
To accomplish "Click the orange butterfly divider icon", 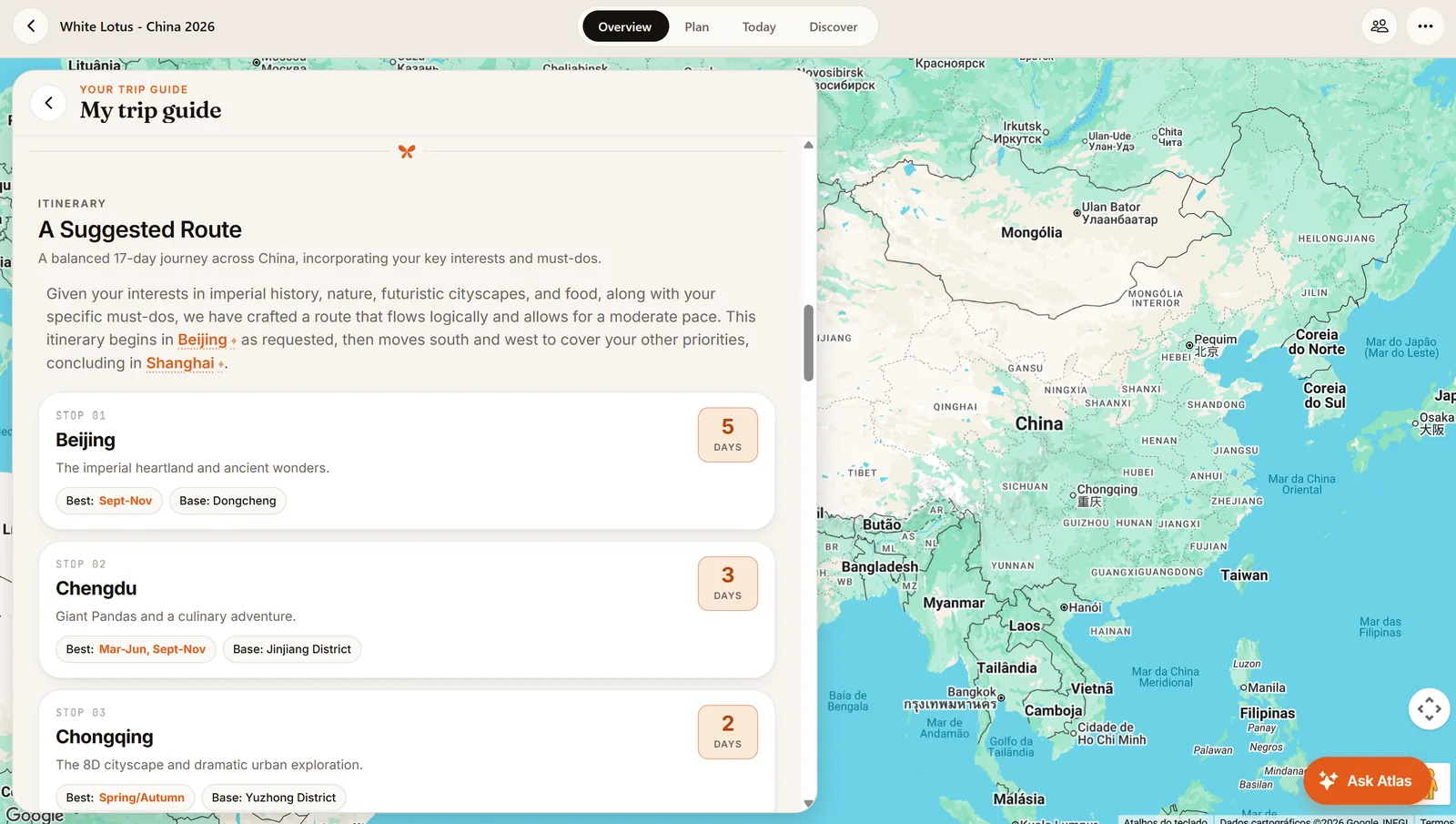I will (407, 151).
